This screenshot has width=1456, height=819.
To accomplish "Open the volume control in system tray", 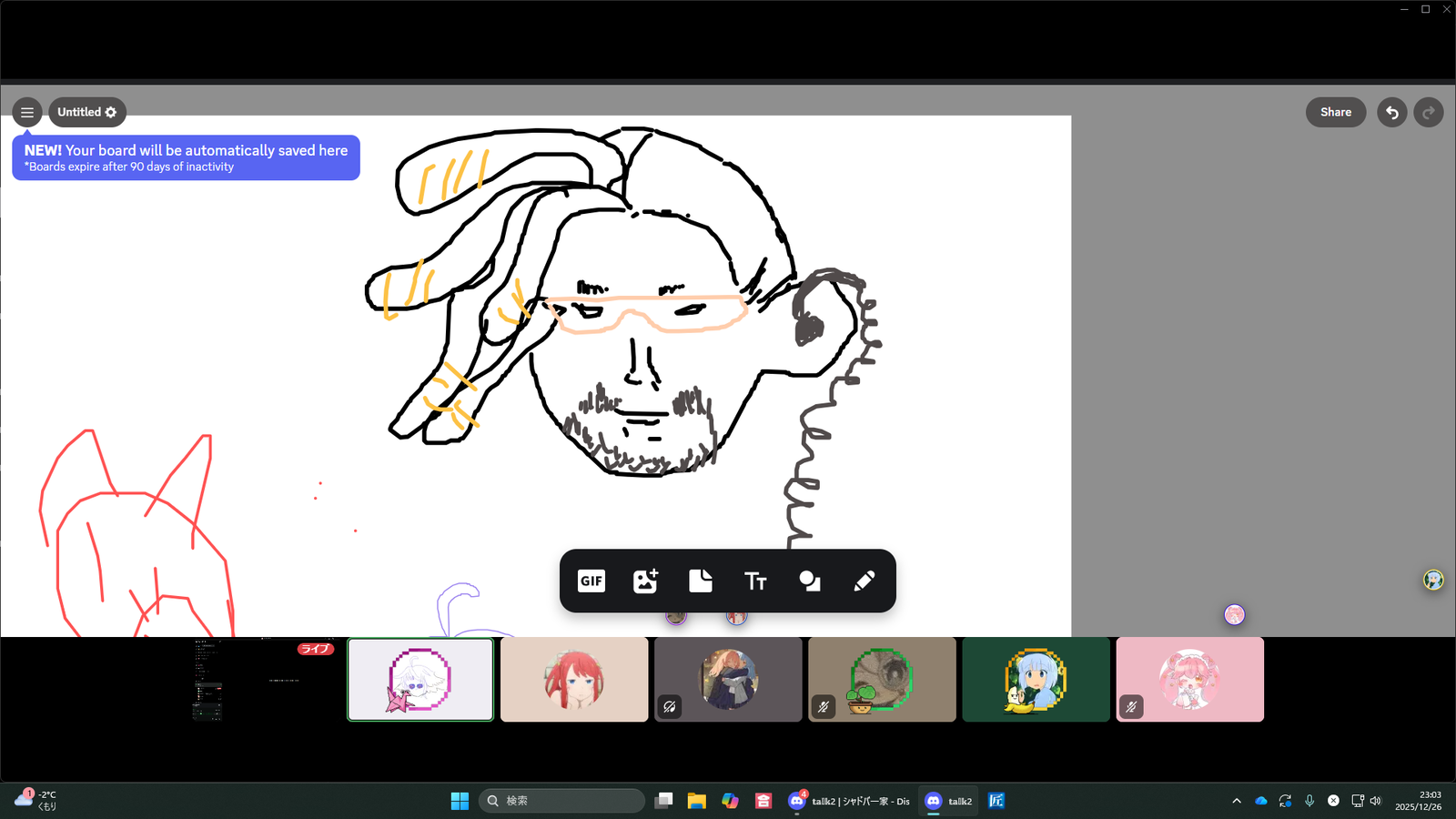I will 1376,801.
